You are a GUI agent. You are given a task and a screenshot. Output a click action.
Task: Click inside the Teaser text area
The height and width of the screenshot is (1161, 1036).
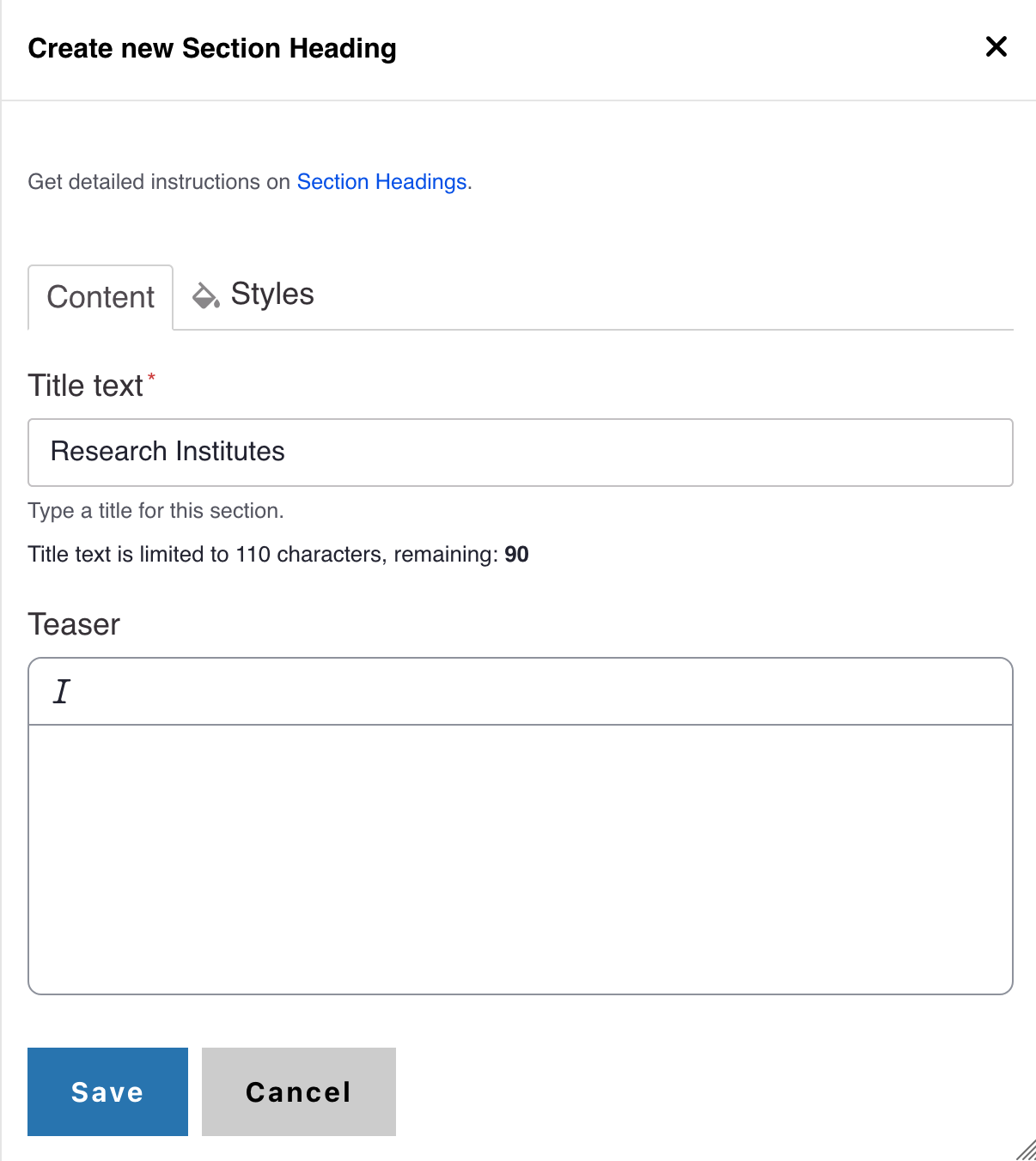coord(520,859)
